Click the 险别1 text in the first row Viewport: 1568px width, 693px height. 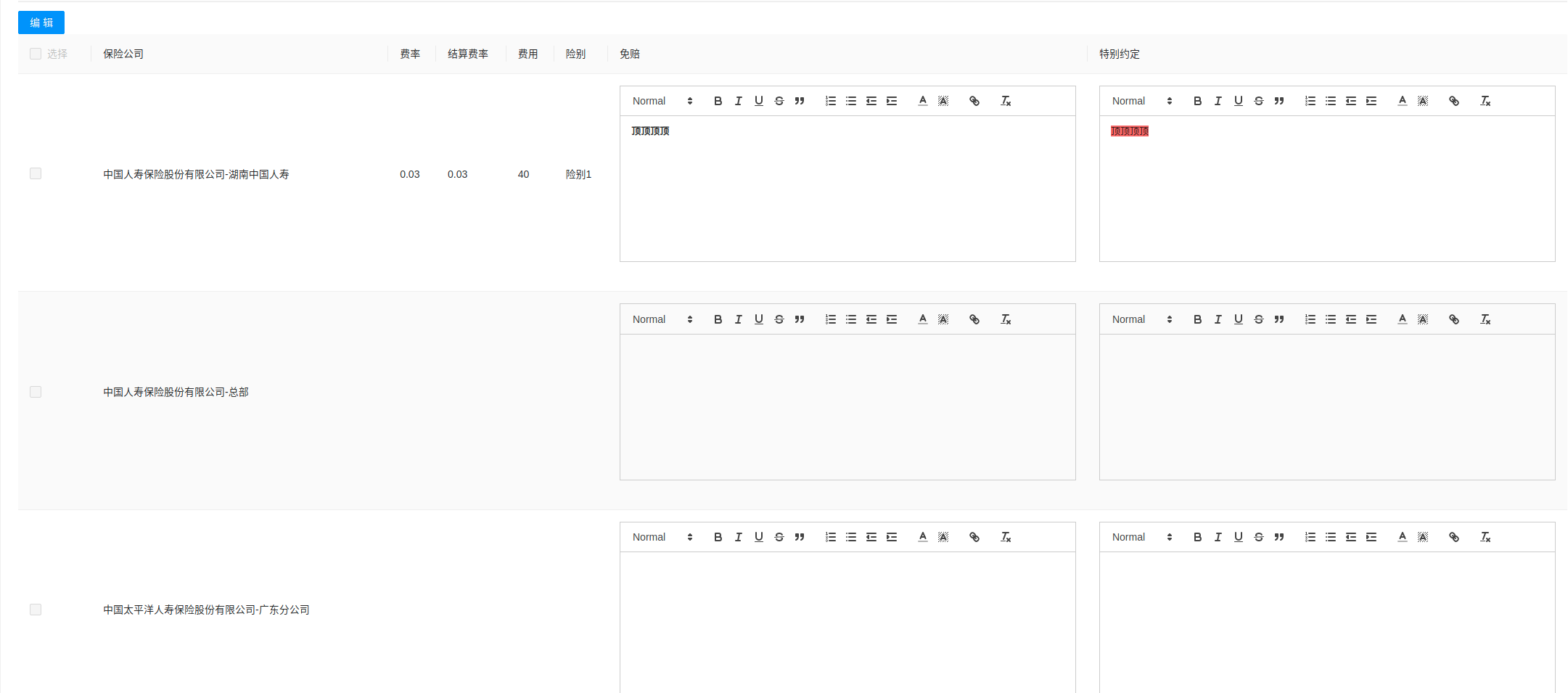578,174
